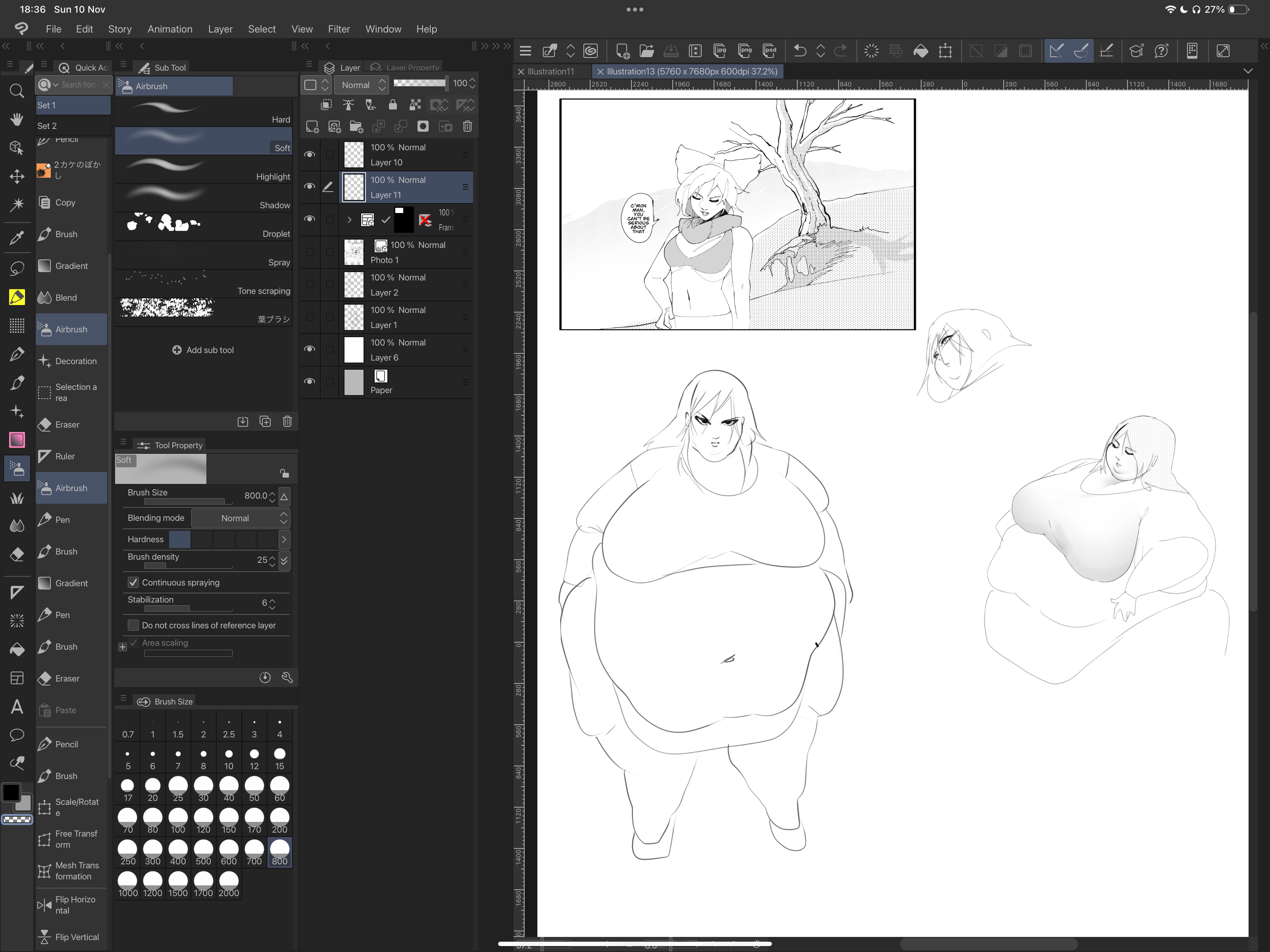Click Flip Horizontal in Quick Access
Screen dimensions: 1270x952
point(71,905)
